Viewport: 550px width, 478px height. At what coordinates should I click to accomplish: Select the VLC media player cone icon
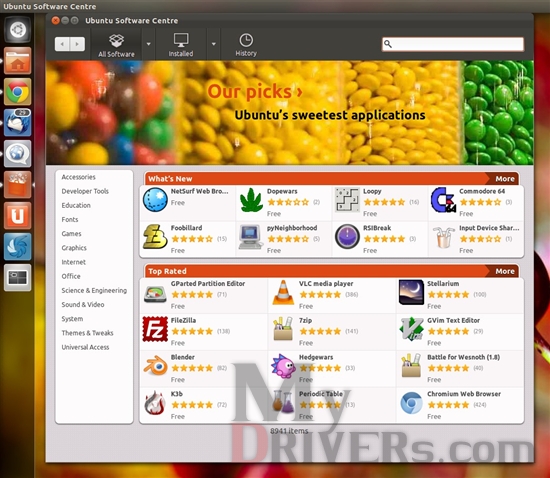283,292
